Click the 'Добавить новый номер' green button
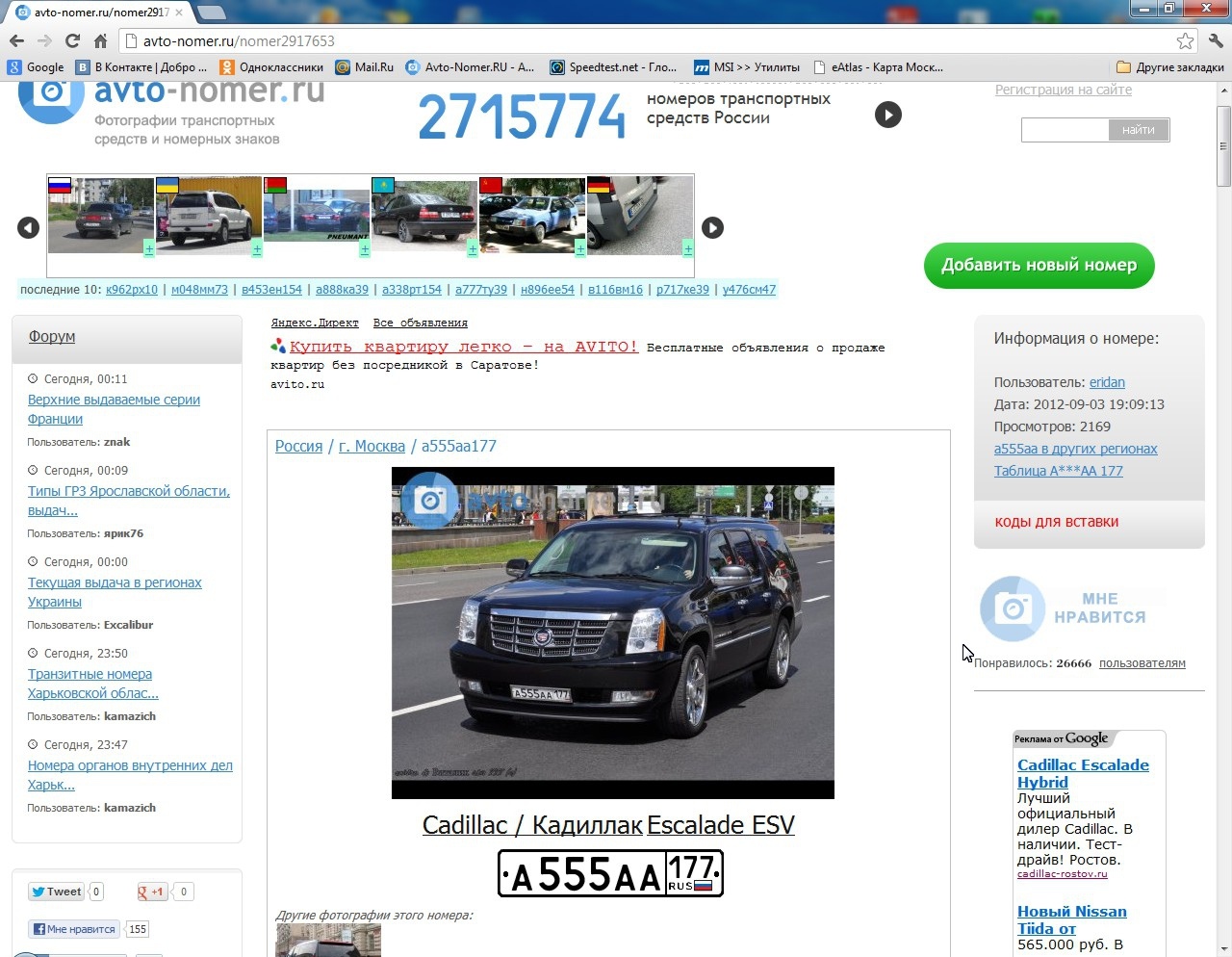The width and height of the screenshot is (1232, 957). tap(1039, 266)
